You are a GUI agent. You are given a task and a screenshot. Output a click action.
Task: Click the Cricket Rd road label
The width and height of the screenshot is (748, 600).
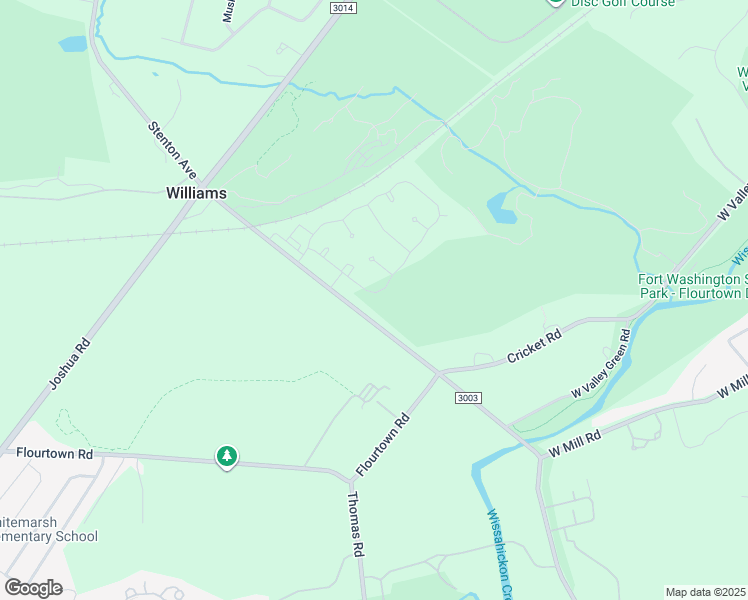coord(534,346)
